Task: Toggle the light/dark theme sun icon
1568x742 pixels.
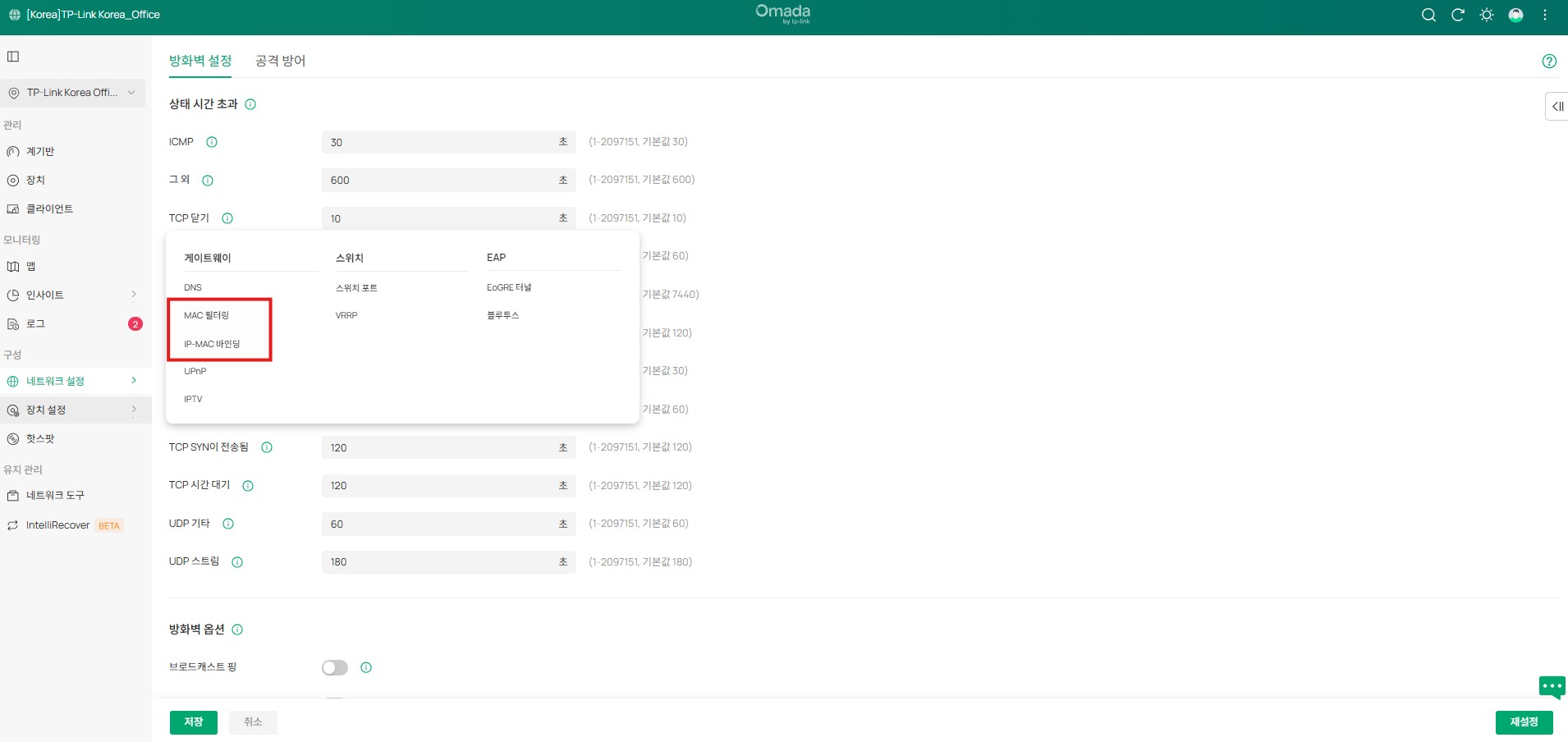Action: pyautogui.click(x=1487, y=15)
